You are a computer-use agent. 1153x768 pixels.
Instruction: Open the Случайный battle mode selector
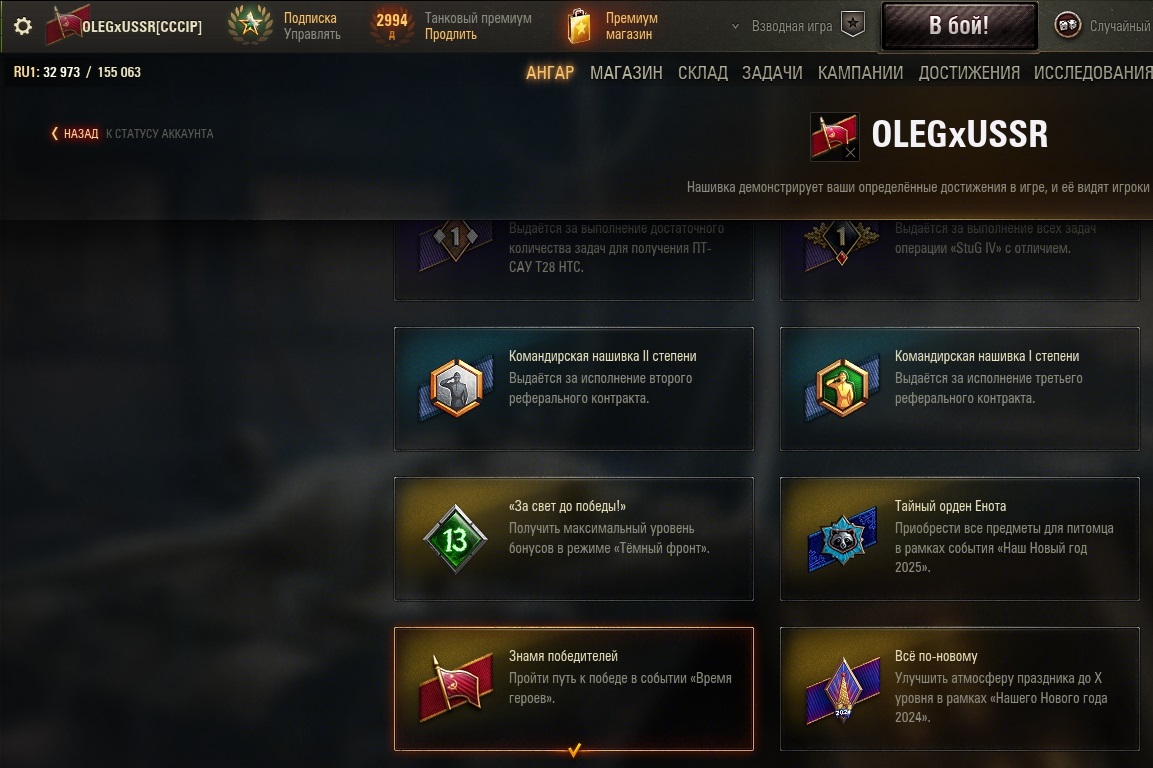pyautogui.click(x=1119, y=26)
